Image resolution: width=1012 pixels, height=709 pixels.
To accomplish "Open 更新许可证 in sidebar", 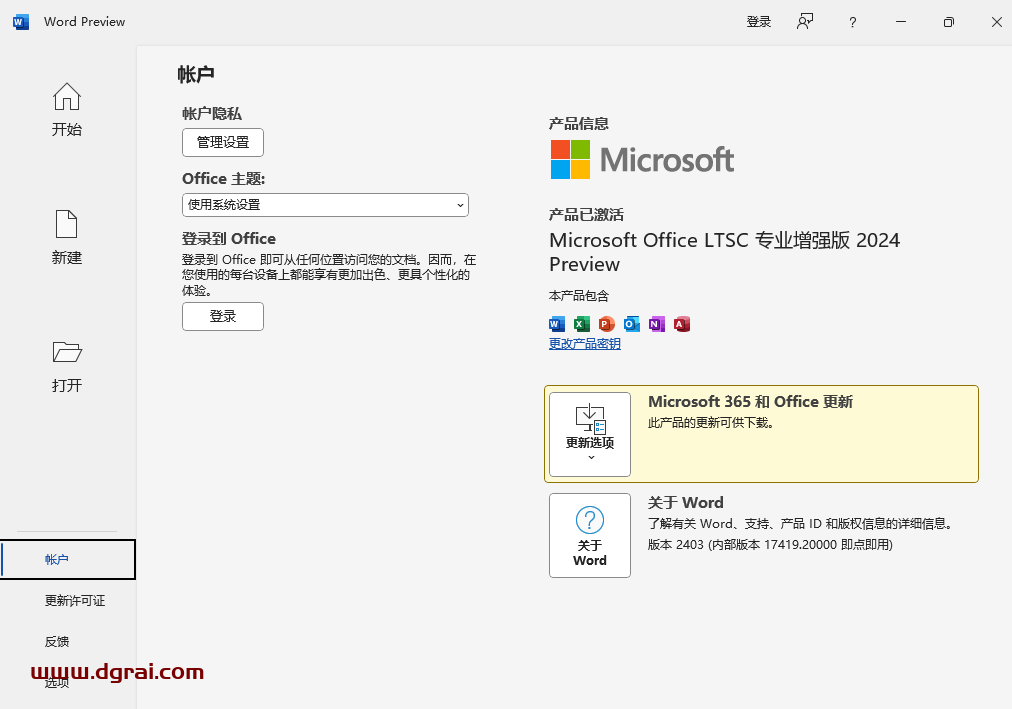I will pyautogui.click(x=75, y=601).
